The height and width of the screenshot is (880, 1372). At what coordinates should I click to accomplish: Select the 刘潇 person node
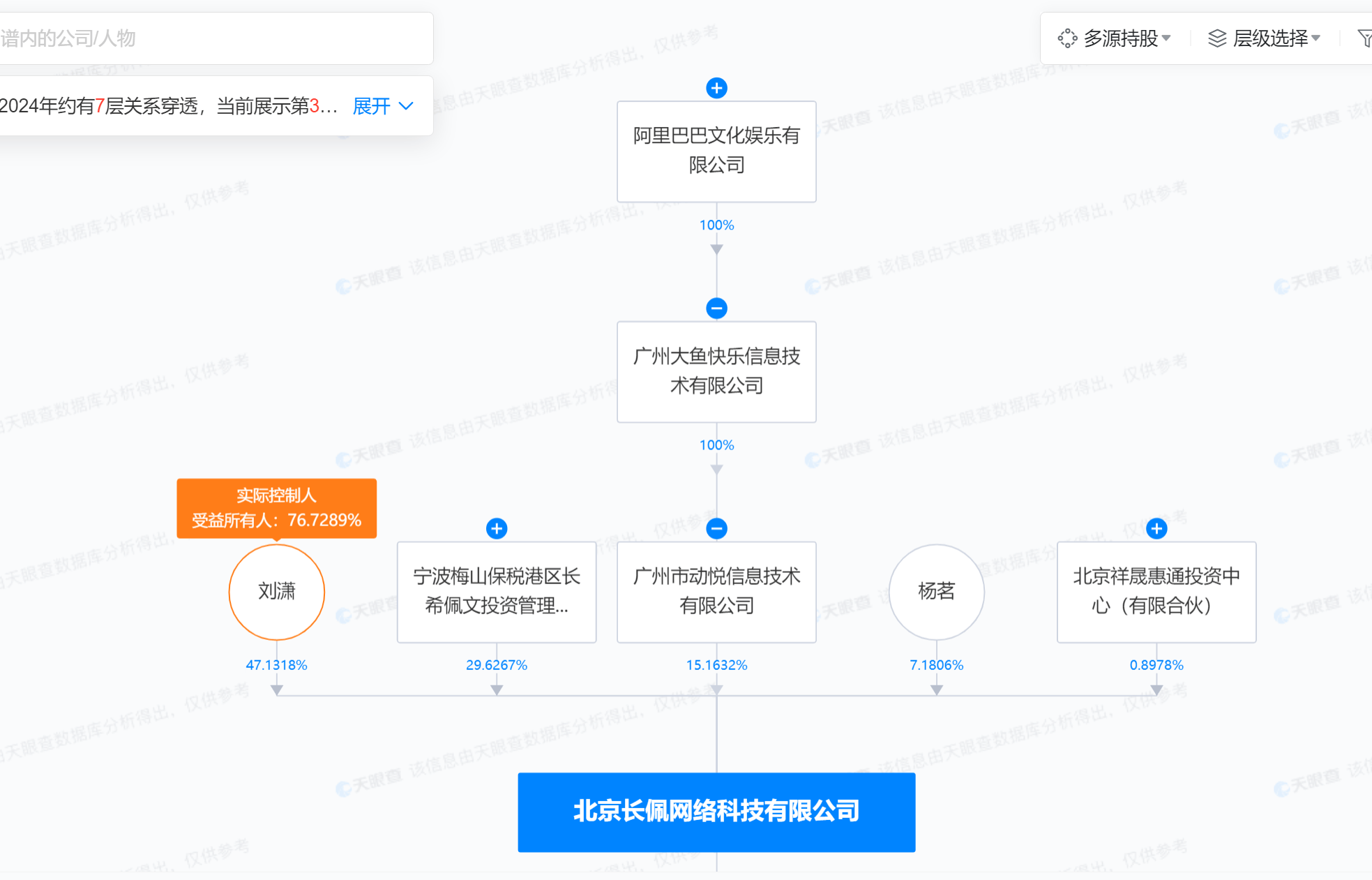(x=276, y=592)
